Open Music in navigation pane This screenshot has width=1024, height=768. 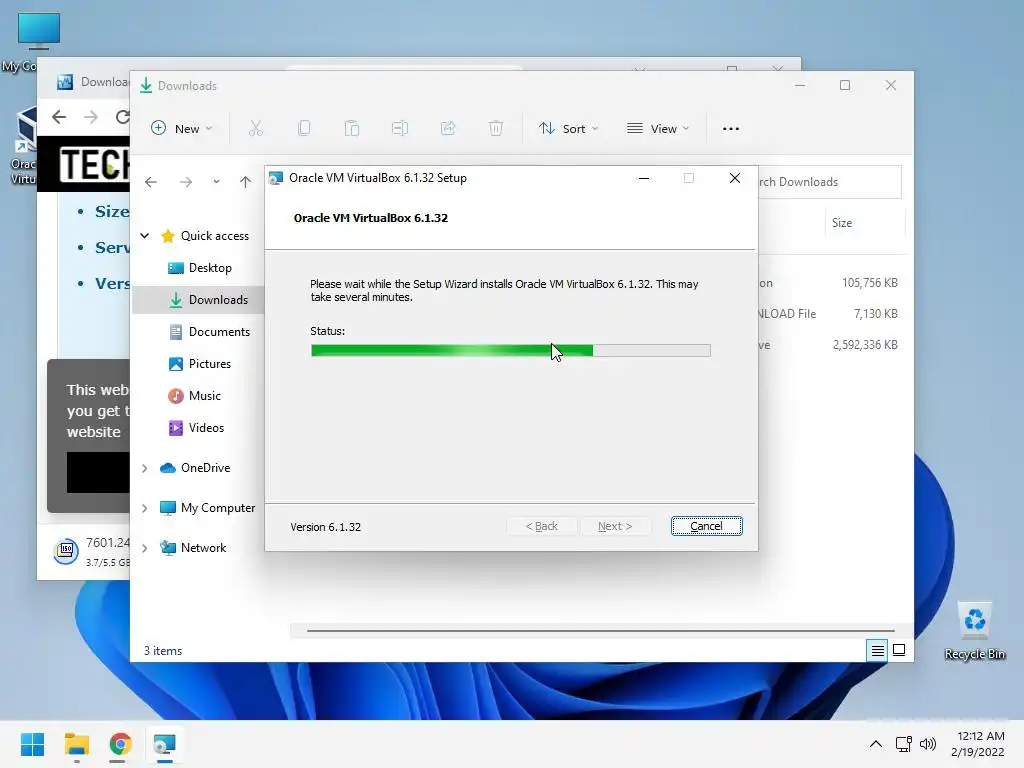pyautogui.click(x=195, y=396)
